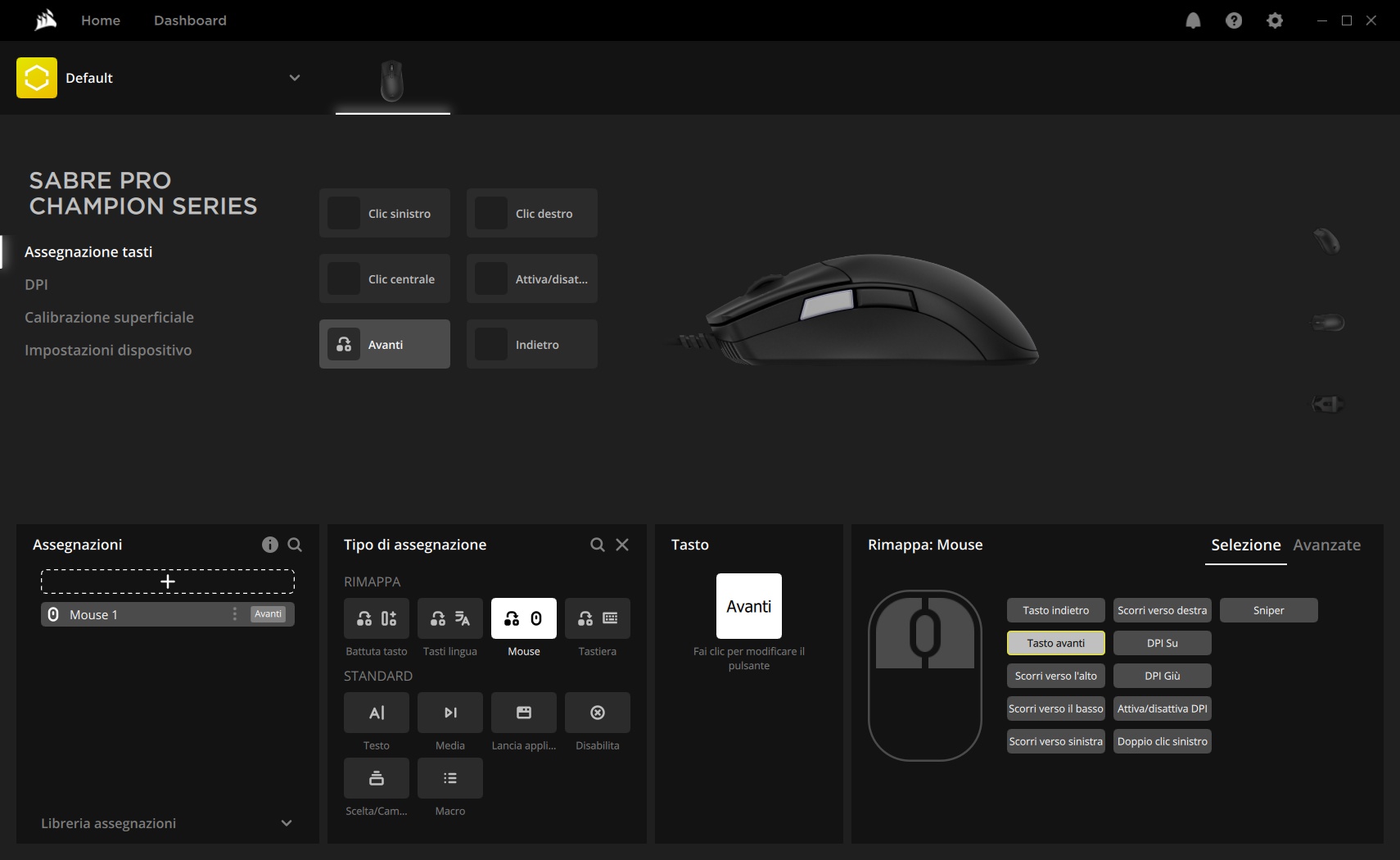Viewport: 1400px width, 860px height.
Task: Go to the Home menu
Action: click(x=101, y=20)
